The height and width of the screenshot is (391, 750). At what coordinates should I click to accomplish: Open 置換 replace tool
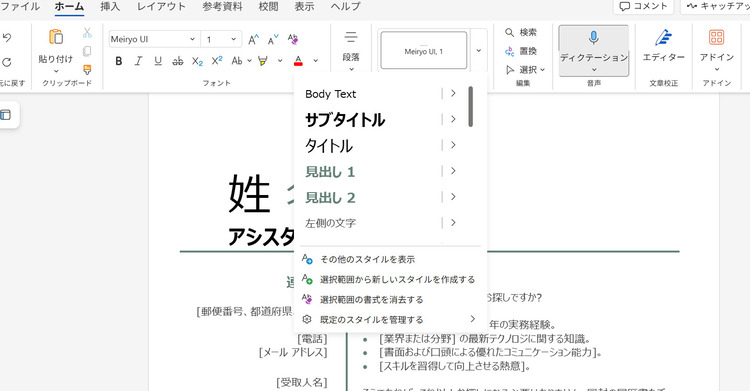[521, 51]
